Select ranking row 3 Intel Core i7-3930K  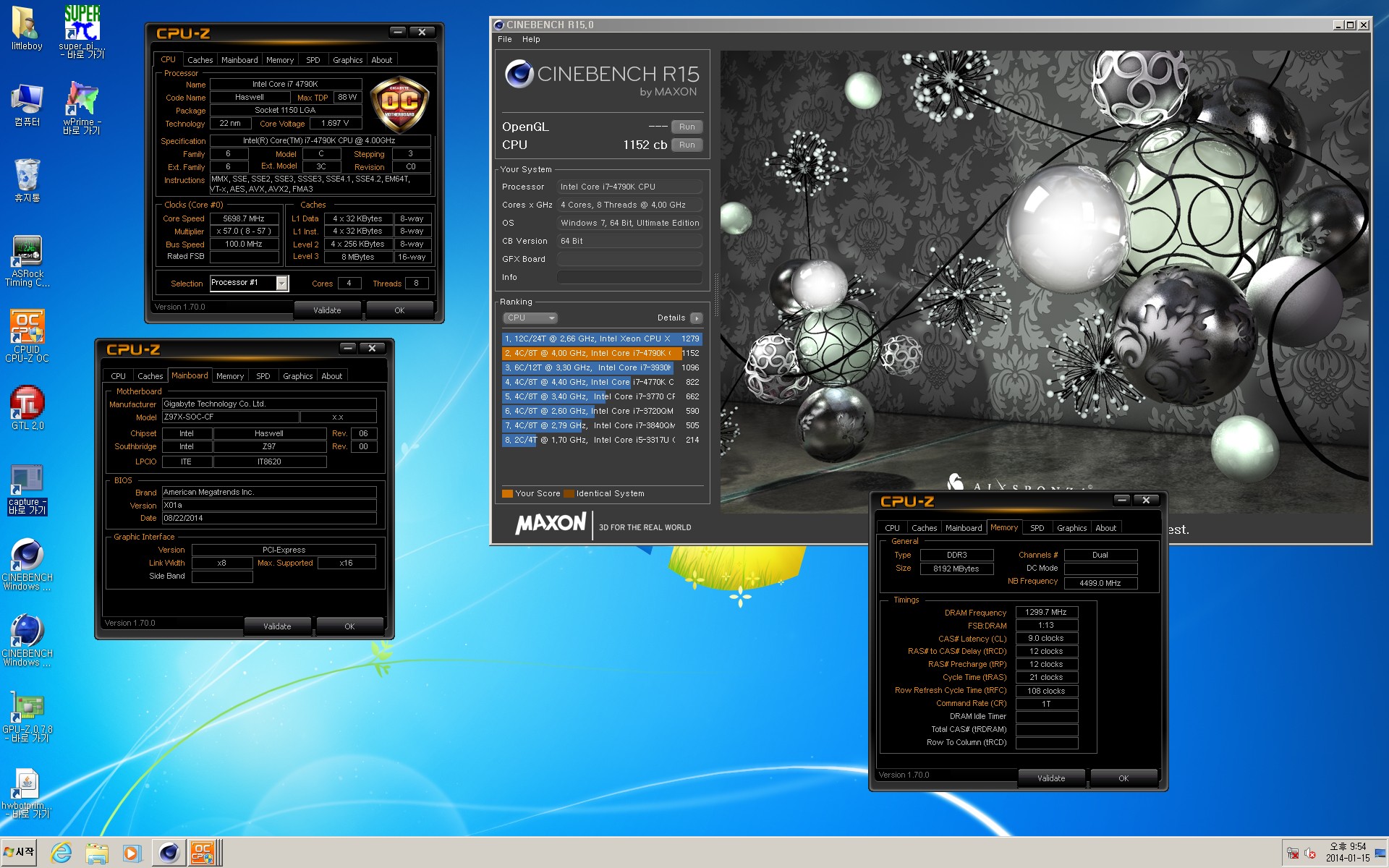602,367
